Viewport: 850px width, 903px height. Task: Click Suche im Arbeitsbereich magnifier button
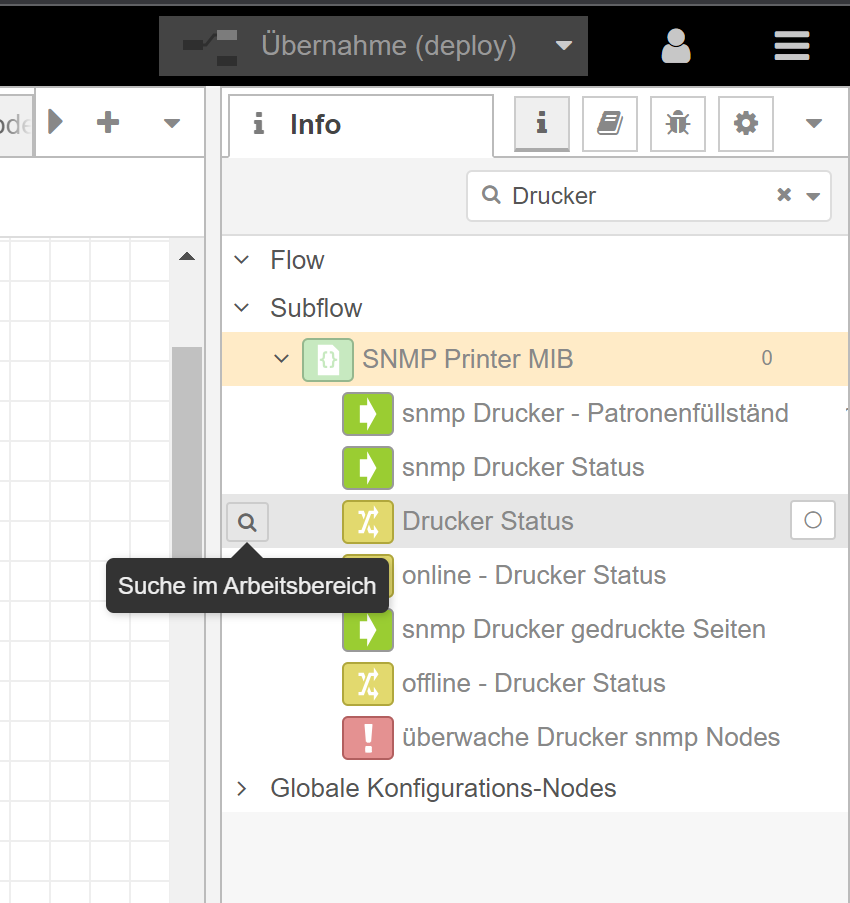click(247, 522)
